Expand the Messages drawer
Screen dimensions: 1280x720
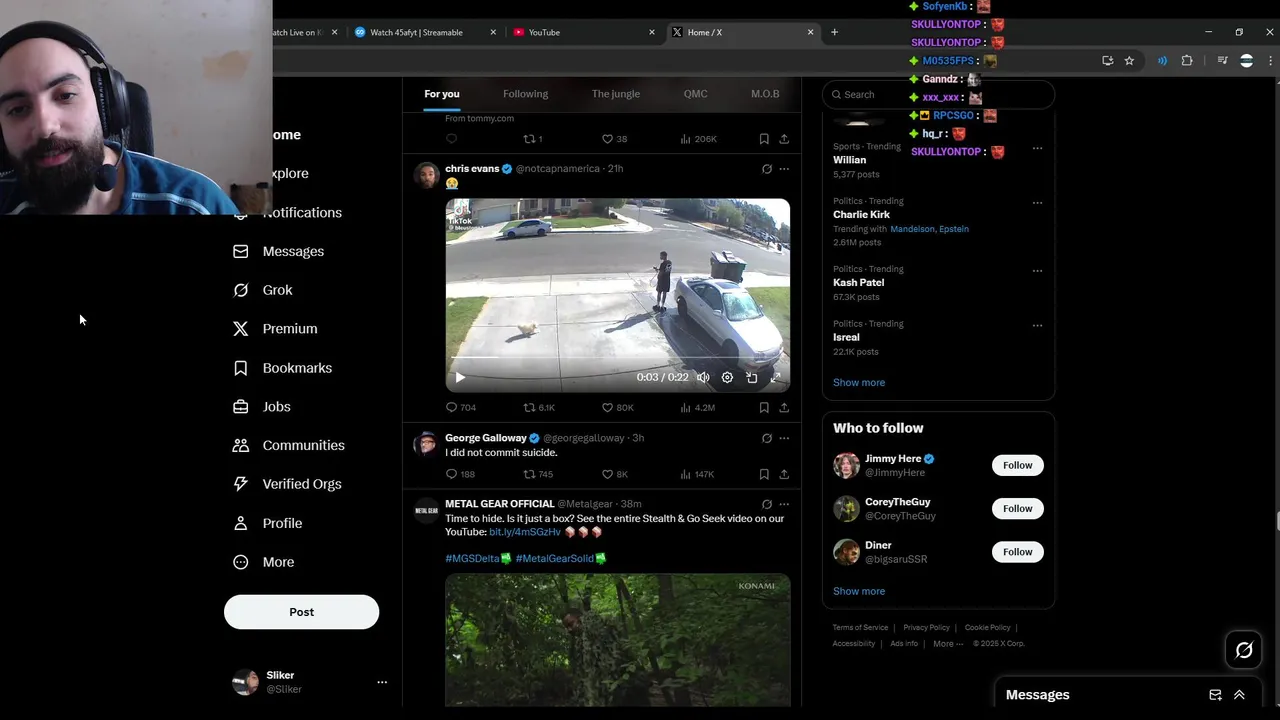1239,695
